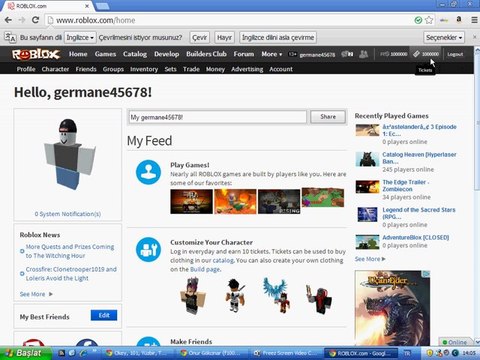Click the ROBLOX logo in header
Viewport: 480px width, 360px height.
click(x=36, y=54)
